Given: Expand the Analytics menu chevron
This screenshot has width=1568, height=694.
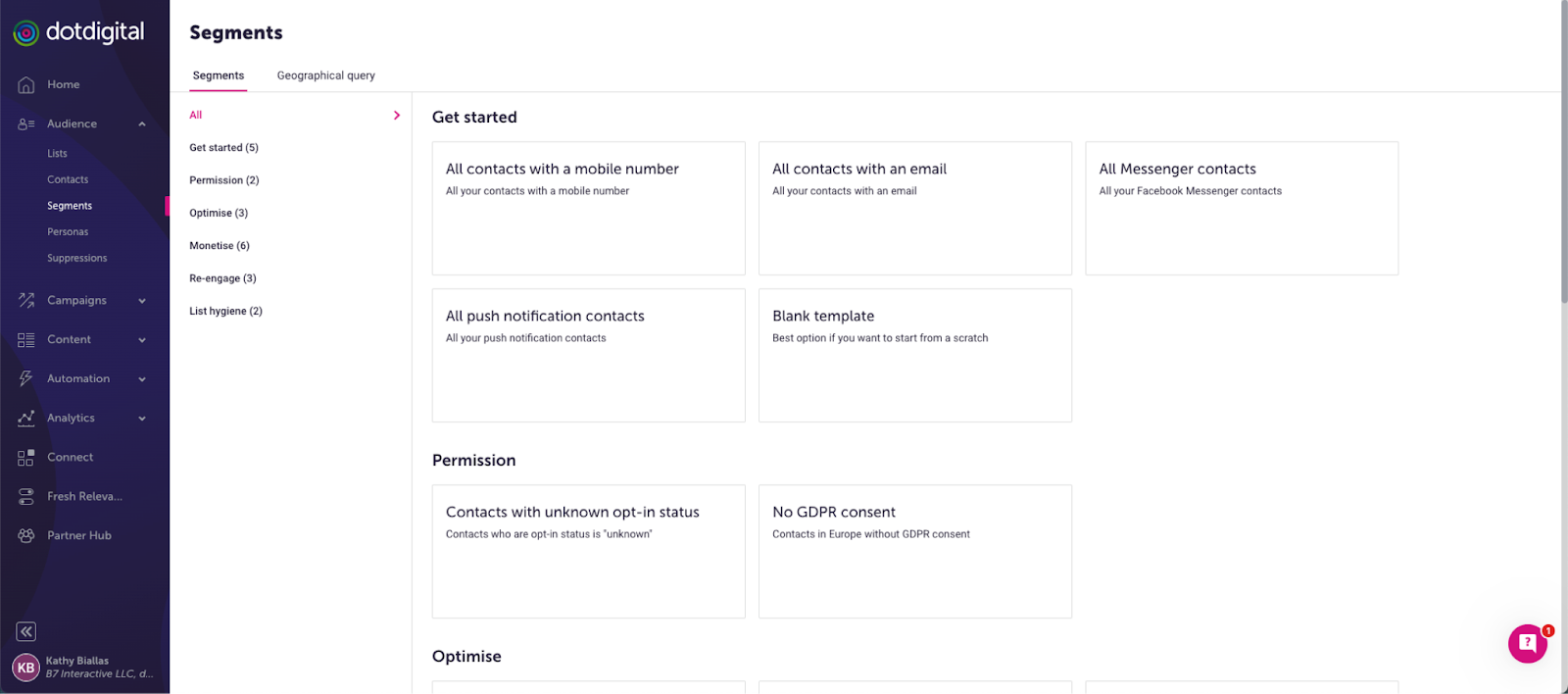Looking at the screenshot, I should 142,419.
